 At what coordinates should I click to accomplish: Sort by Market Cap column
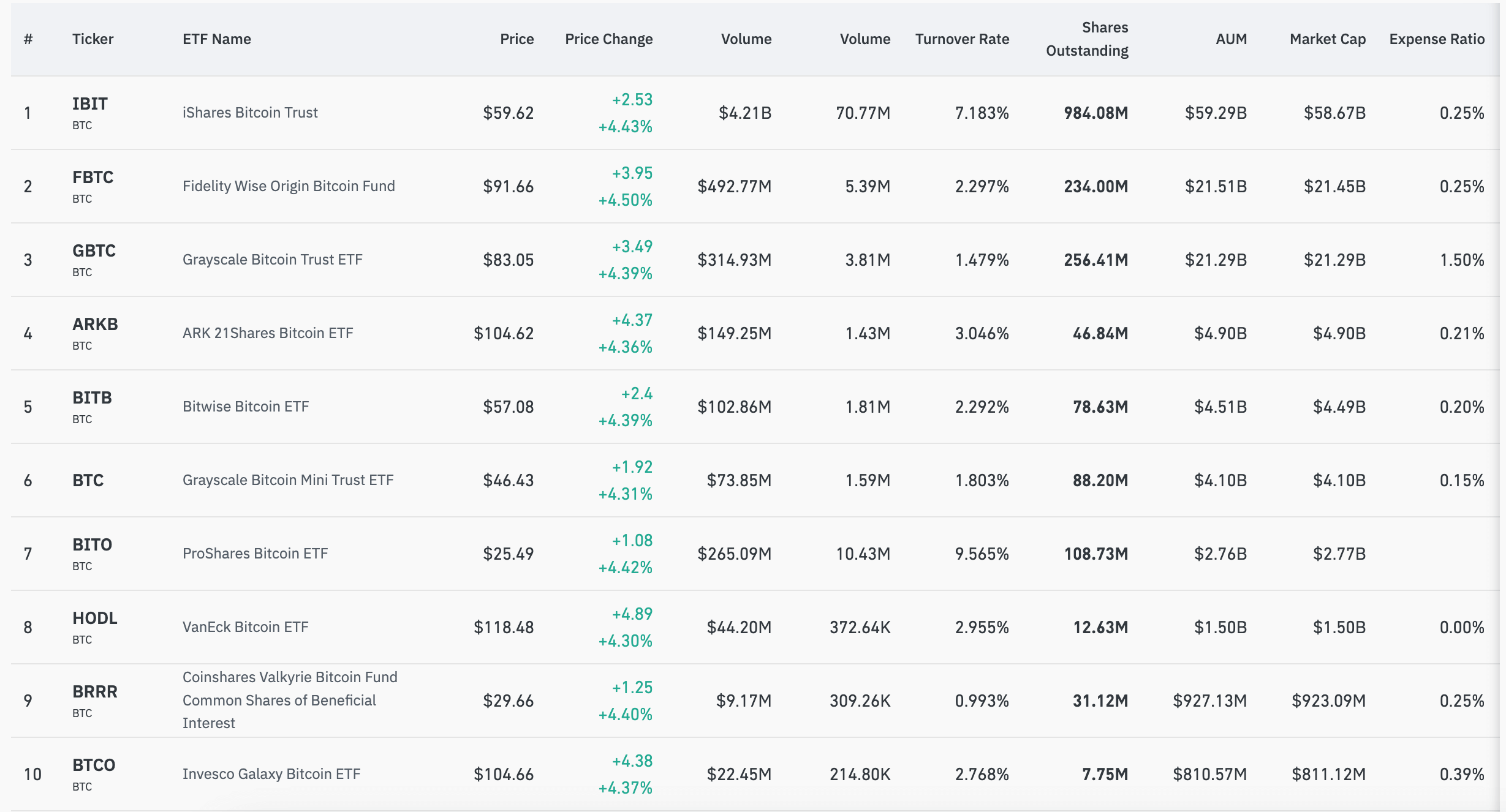(1327, 39)
